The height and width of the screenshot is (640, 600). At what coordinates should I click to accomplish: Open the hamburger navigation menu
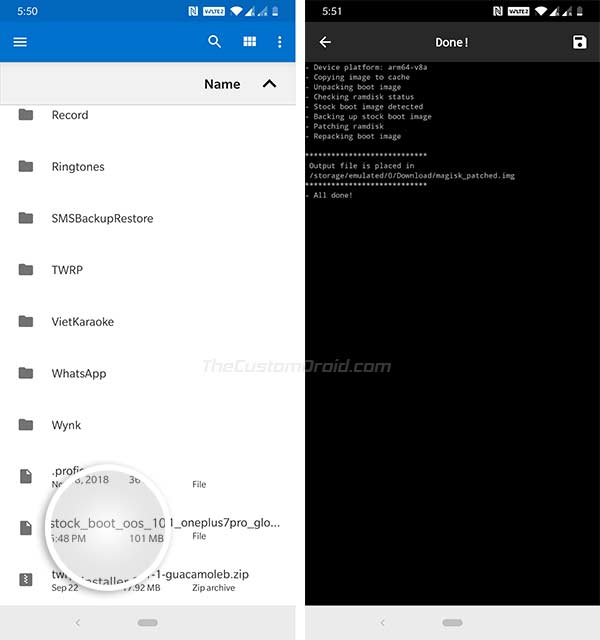pyautogui.click(x=20, y=42)
